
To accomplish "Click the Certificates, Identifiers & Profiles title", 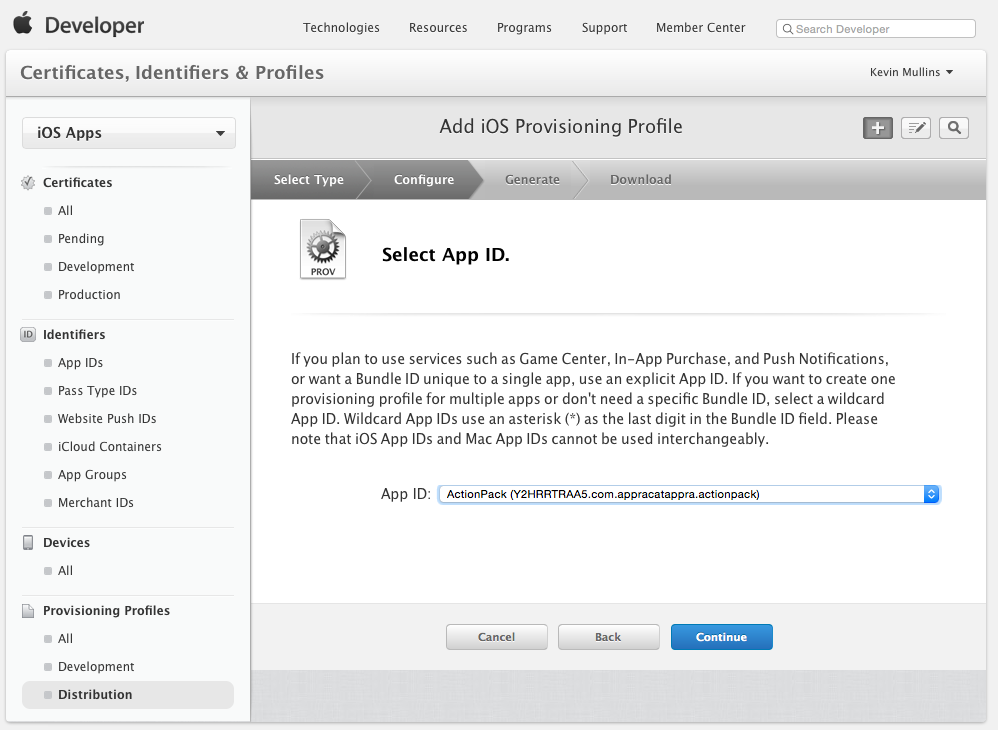I will (172, 73).
